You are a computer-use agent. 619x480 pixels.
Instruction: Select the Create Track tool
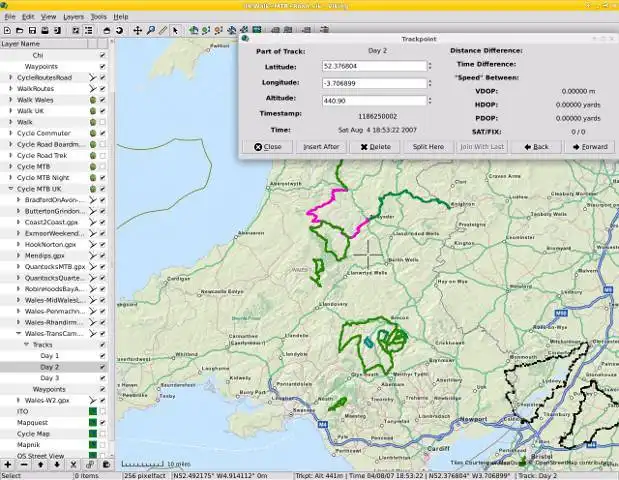[206, 30]
